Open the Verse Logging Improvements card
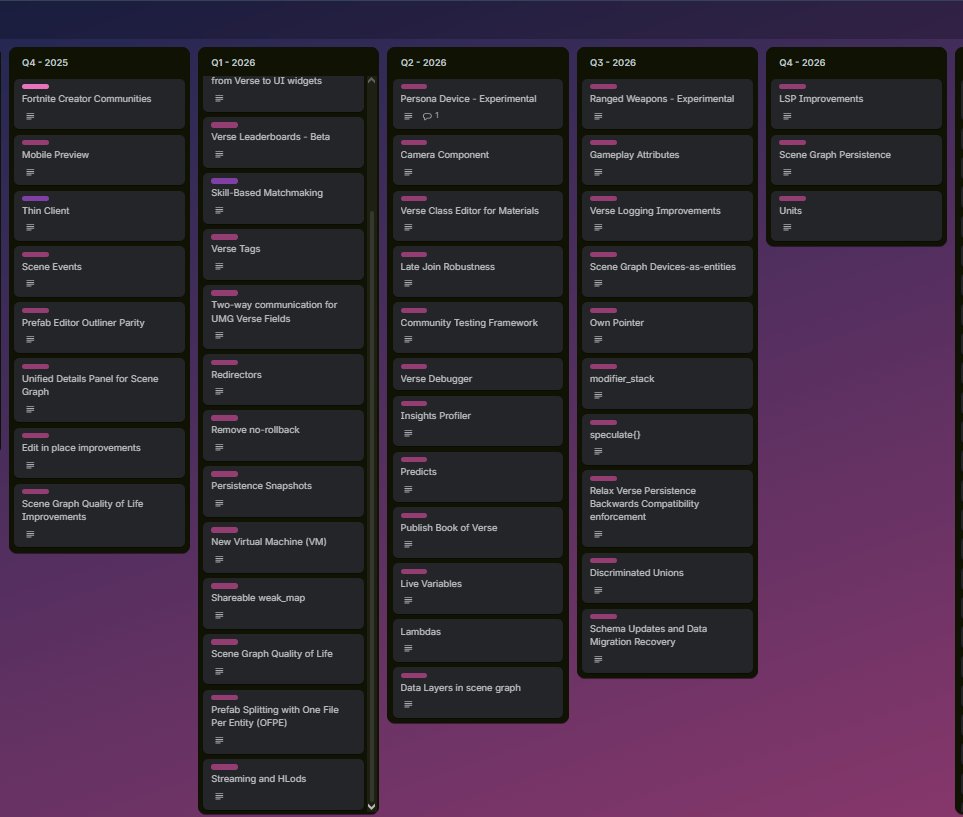This screenshot has height=817, width=963. click(667, 216)
